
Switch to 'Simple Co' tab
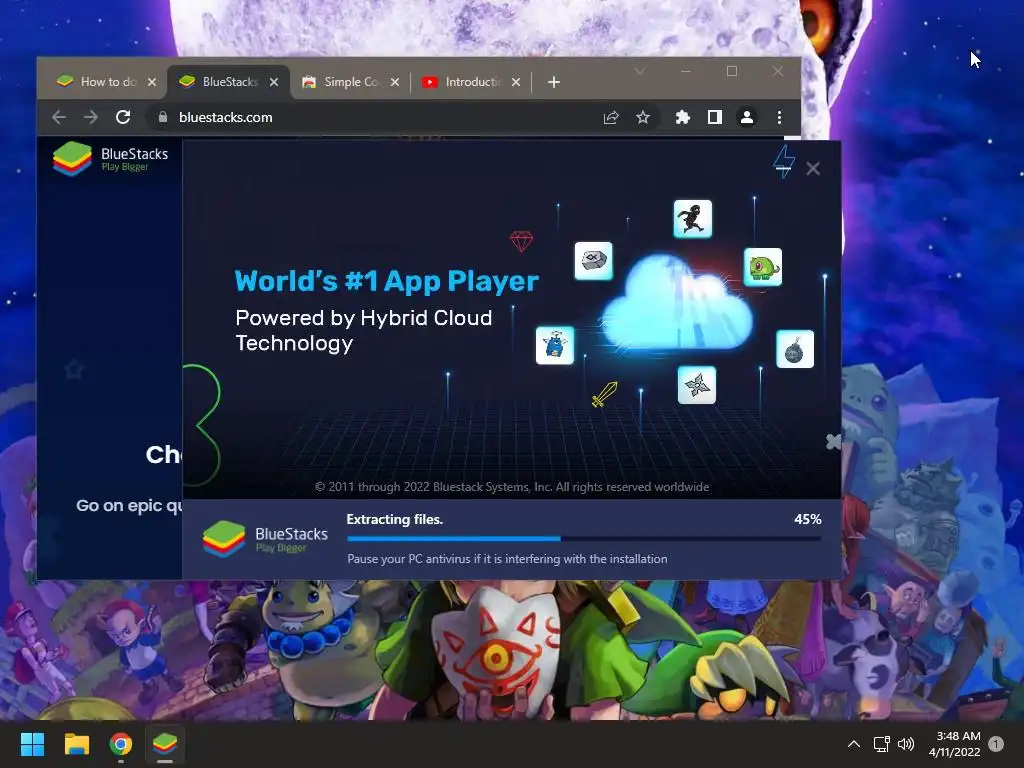pos(351,82)
